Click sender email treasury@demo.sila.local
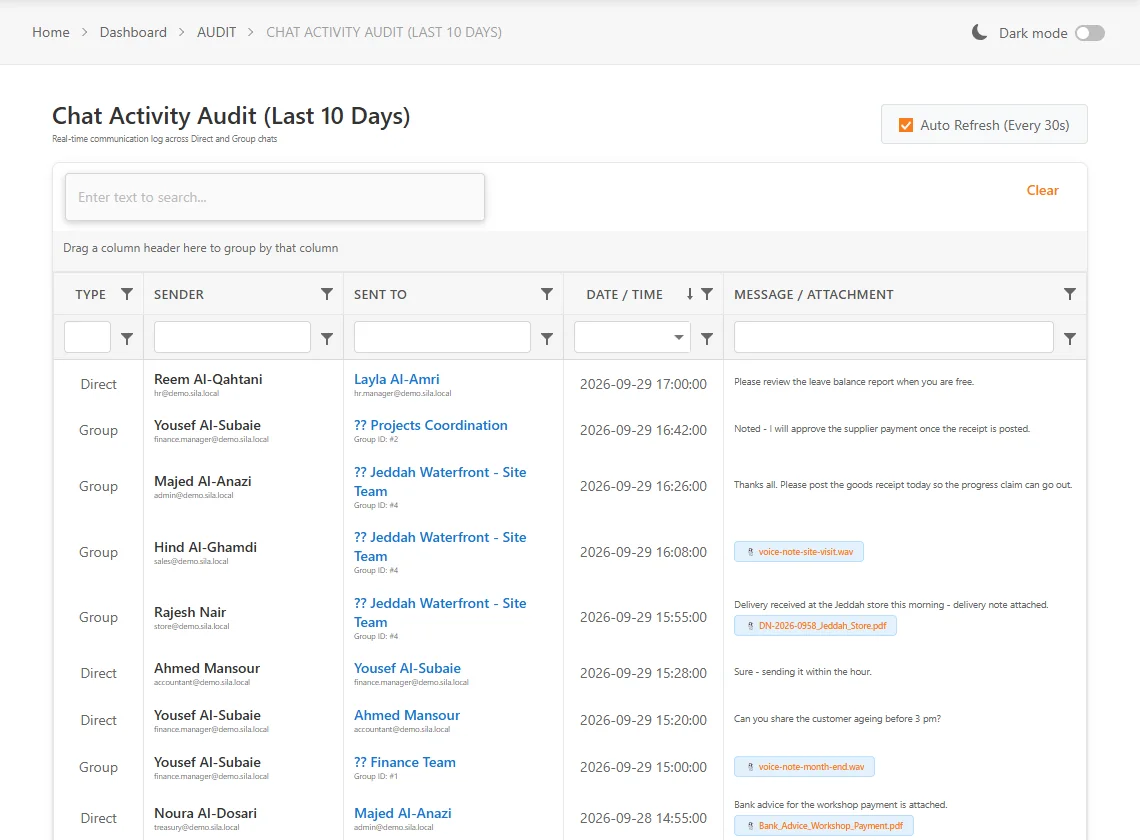 coord(196,828)
